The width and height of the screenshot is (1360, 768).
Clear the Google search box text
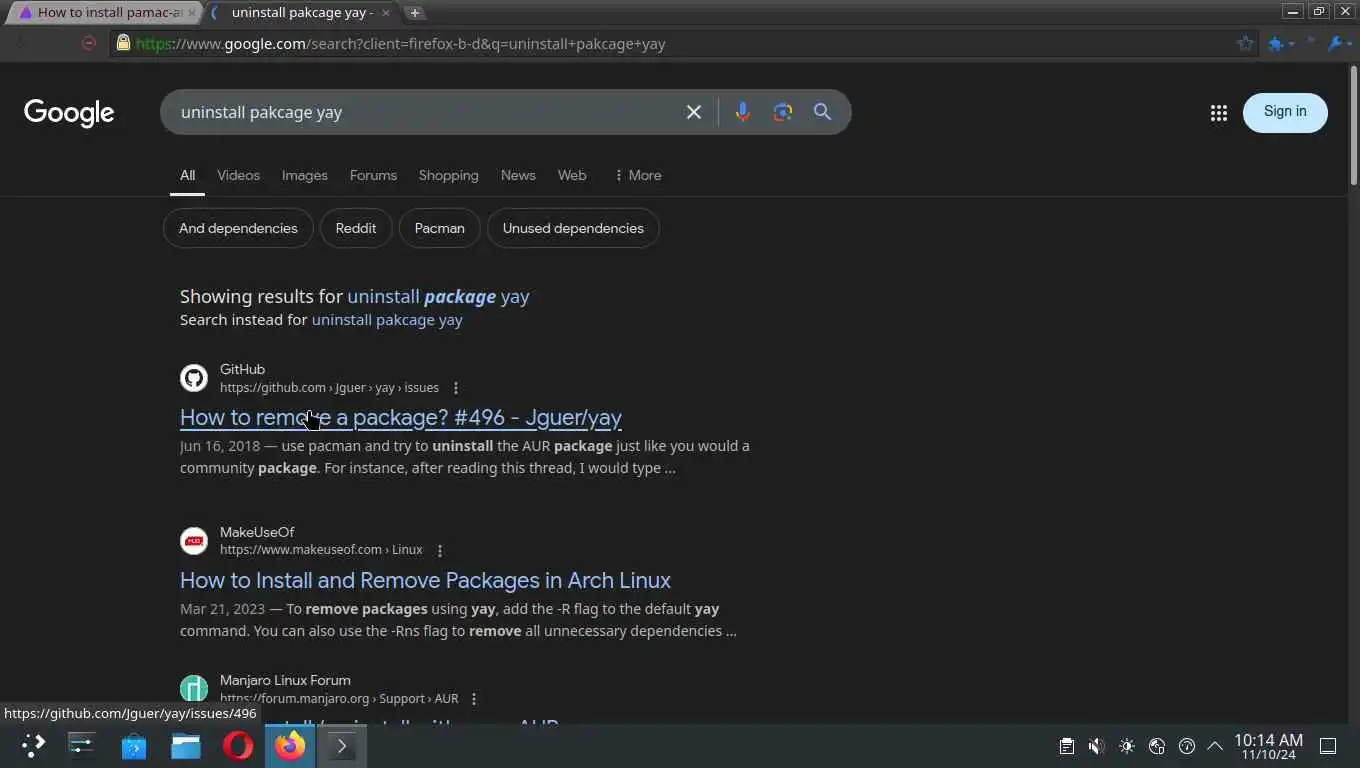694,112
